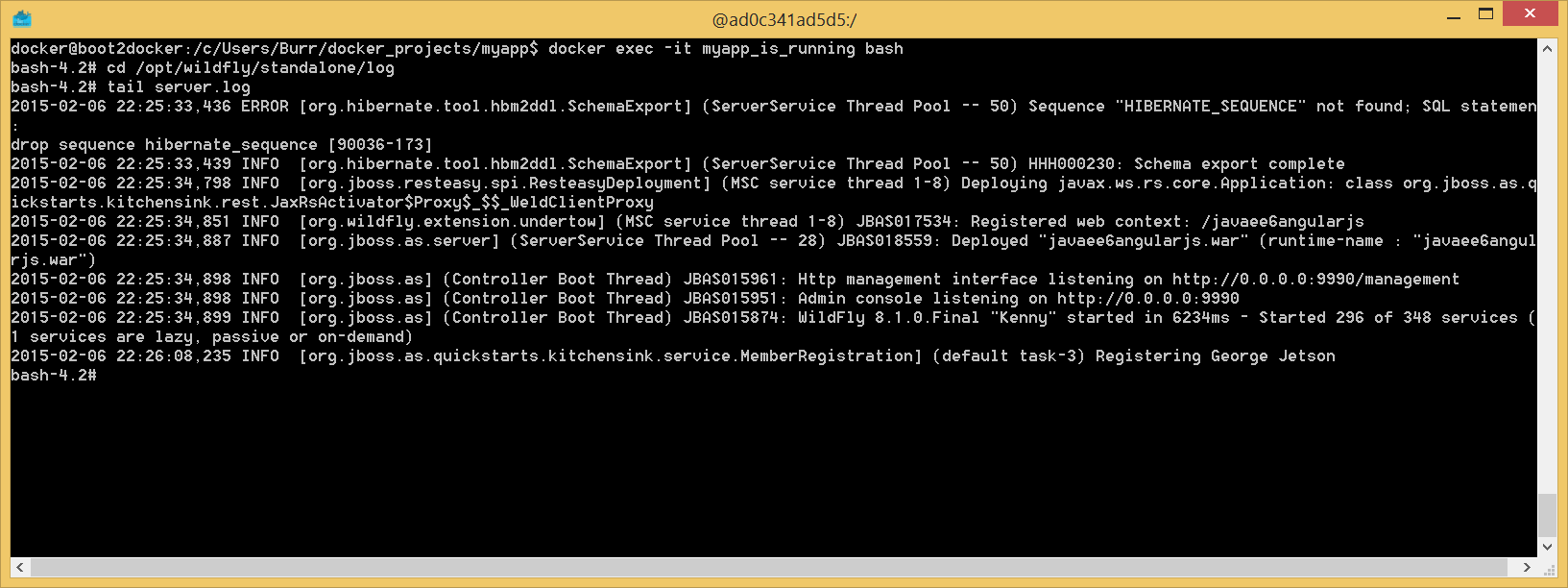Click the horizontal scrollbar right arrow
Image resolution: width=1568 pixels, height=588 pixels.
coord(1527,568)
